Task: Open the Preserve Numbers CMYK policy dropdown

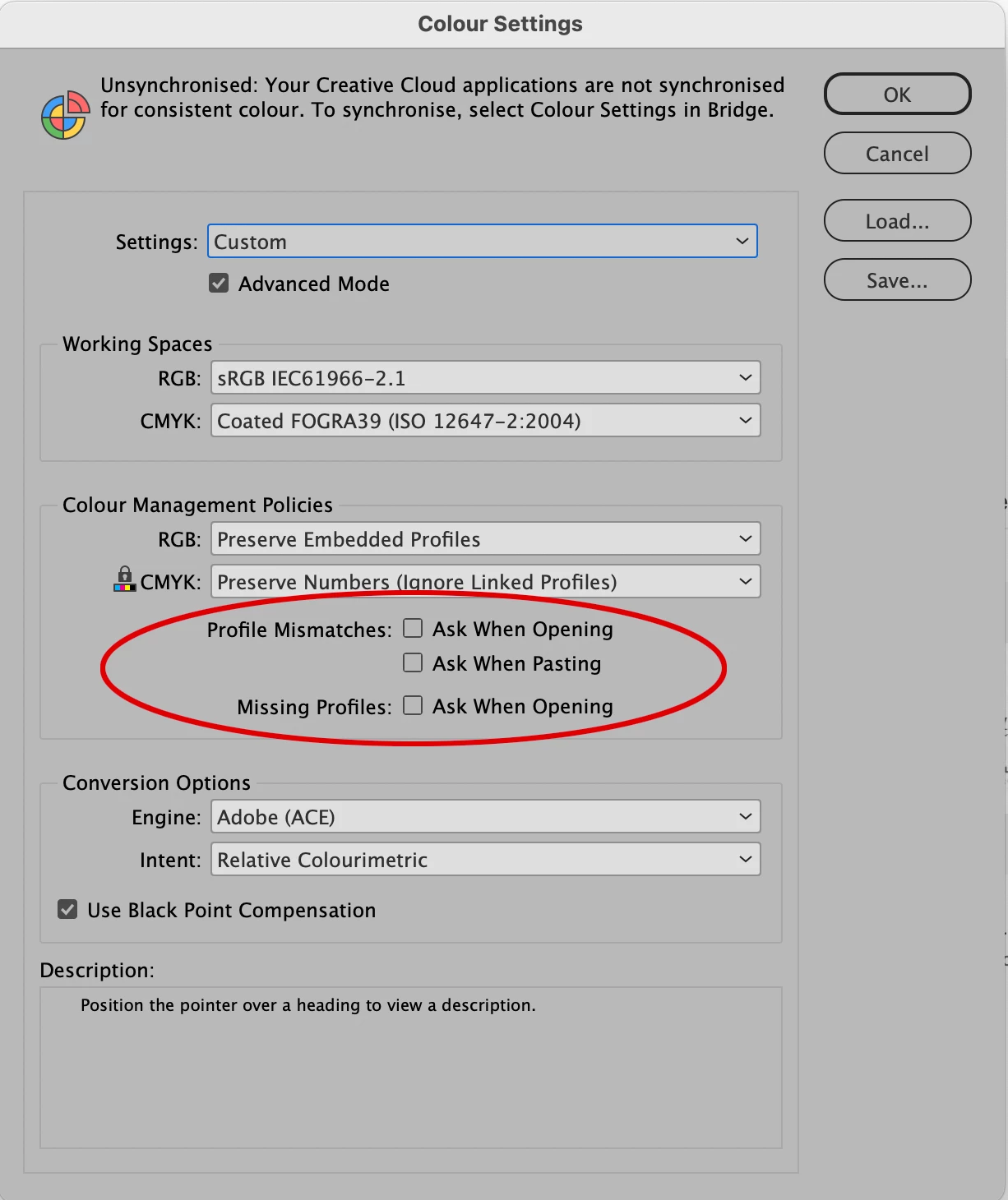Action: click(486, 582)
